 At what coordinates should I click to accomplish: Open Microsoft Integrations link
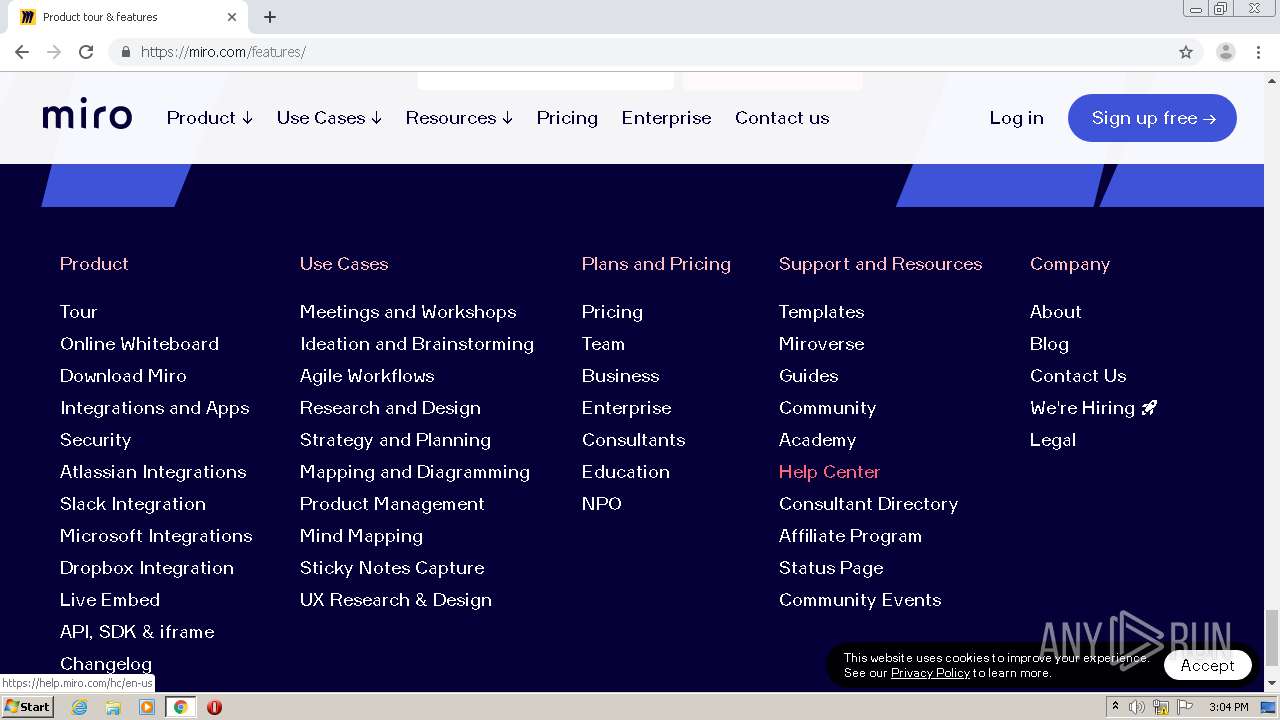(x=156, y=536)
